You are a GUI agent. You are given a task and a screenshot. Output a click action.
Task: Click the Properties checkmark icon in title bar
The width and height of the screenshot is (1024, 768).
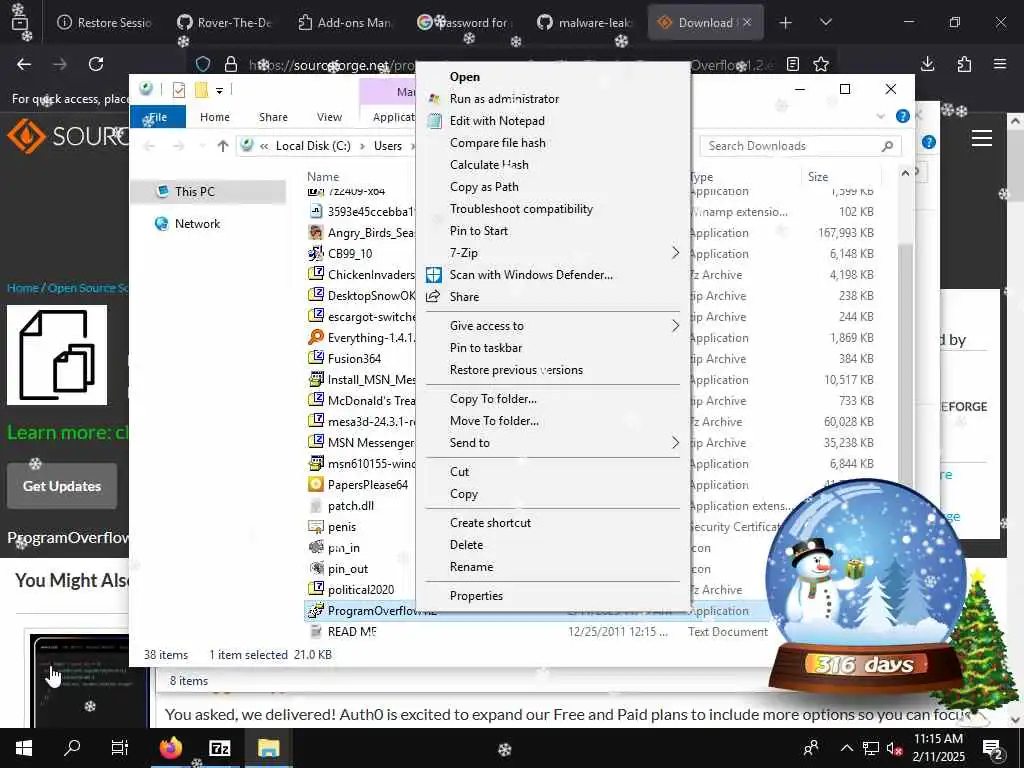pos(179,90)
